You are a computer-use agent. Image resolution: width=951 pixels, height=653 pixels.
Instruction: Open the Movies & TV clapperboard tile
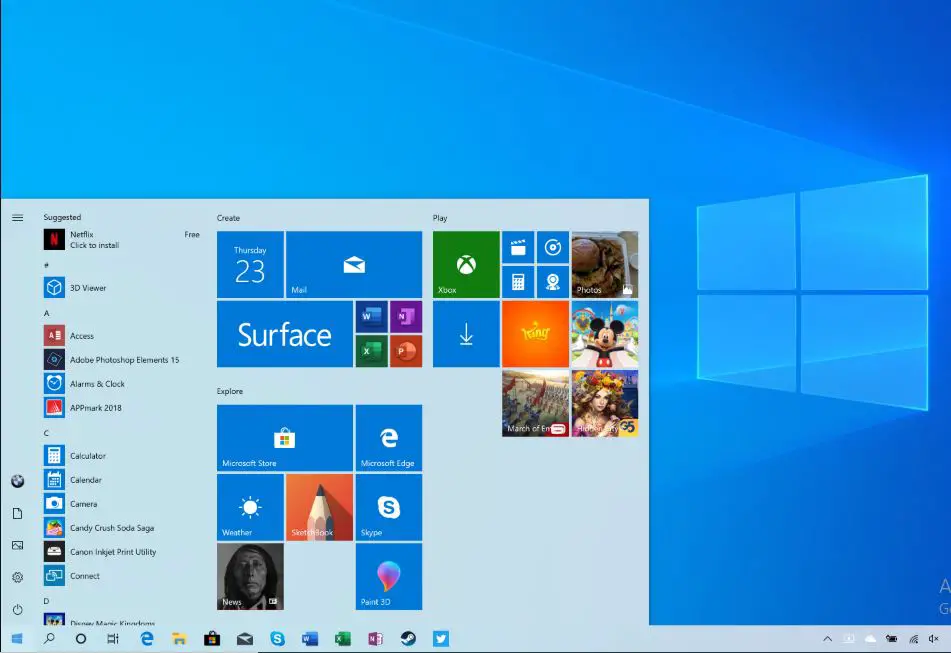[x=518, y=247]
